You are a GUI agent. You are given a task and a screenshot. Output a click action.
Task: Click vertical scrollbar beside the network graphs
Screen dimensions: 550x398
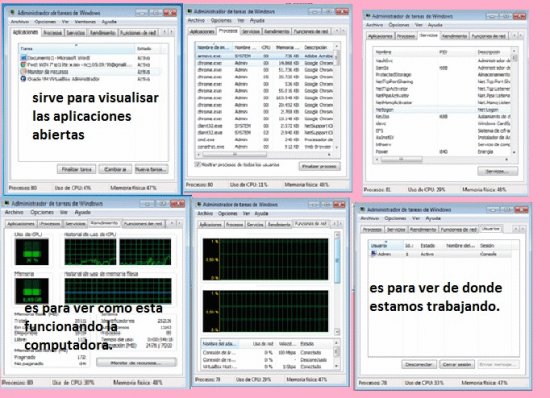[x=337, y=283]
